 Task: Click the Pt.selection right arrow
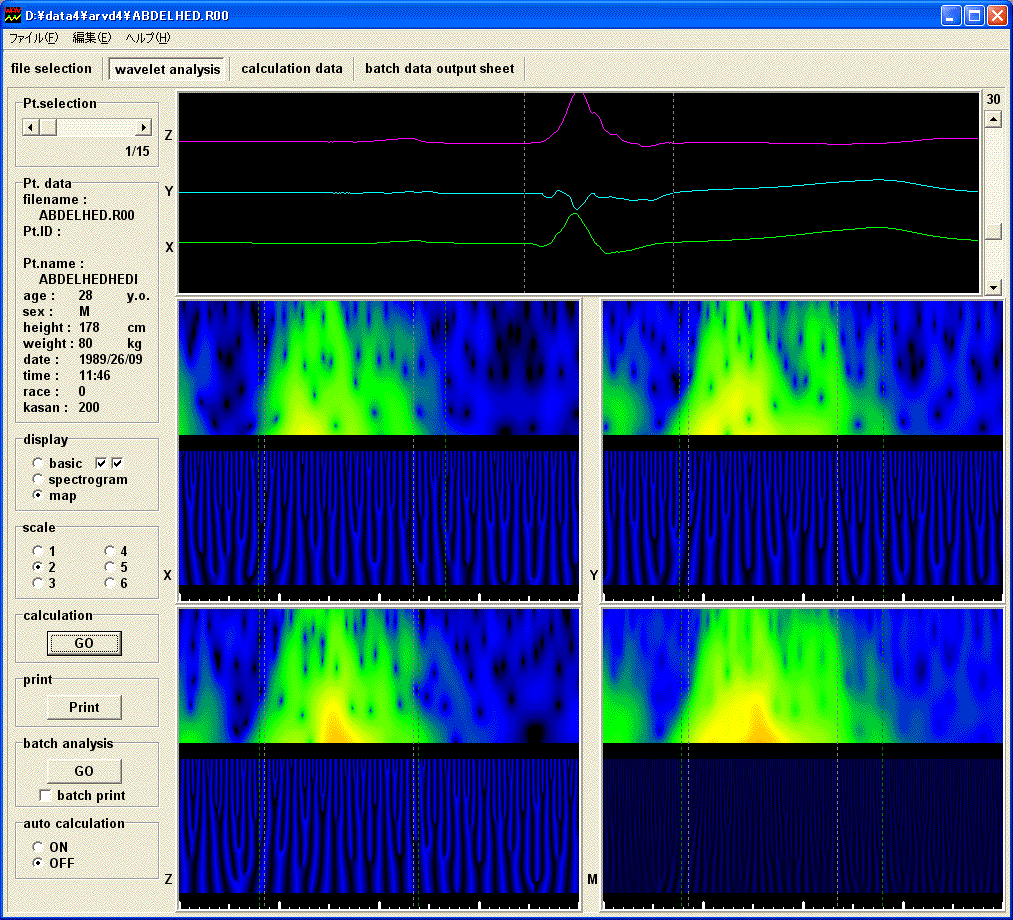point(143,128)
